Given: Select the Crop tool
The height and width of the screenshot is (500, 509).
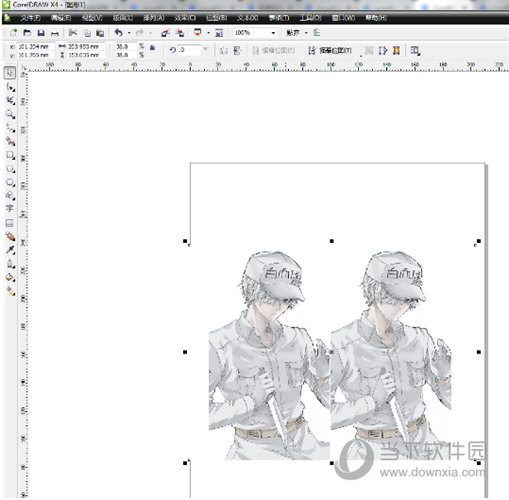Looking at the screenshot, I should 10,100.
